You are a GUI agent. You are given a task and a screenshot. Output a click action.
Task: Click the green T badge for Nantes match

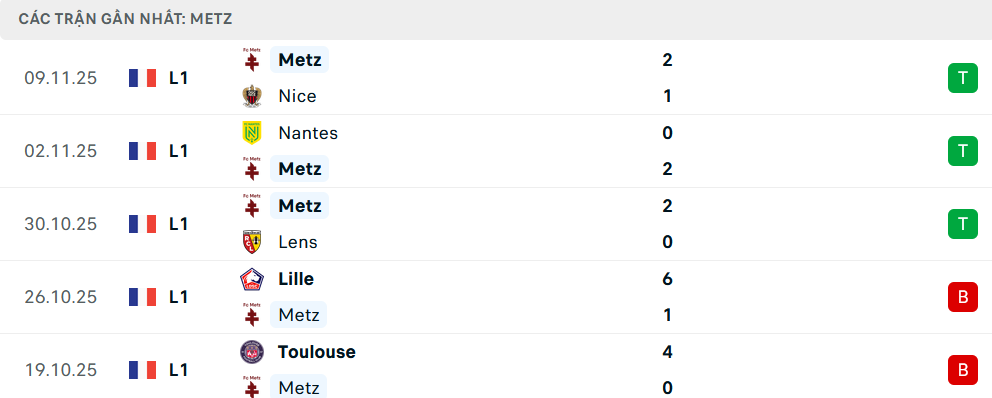(x=962, y=151)
